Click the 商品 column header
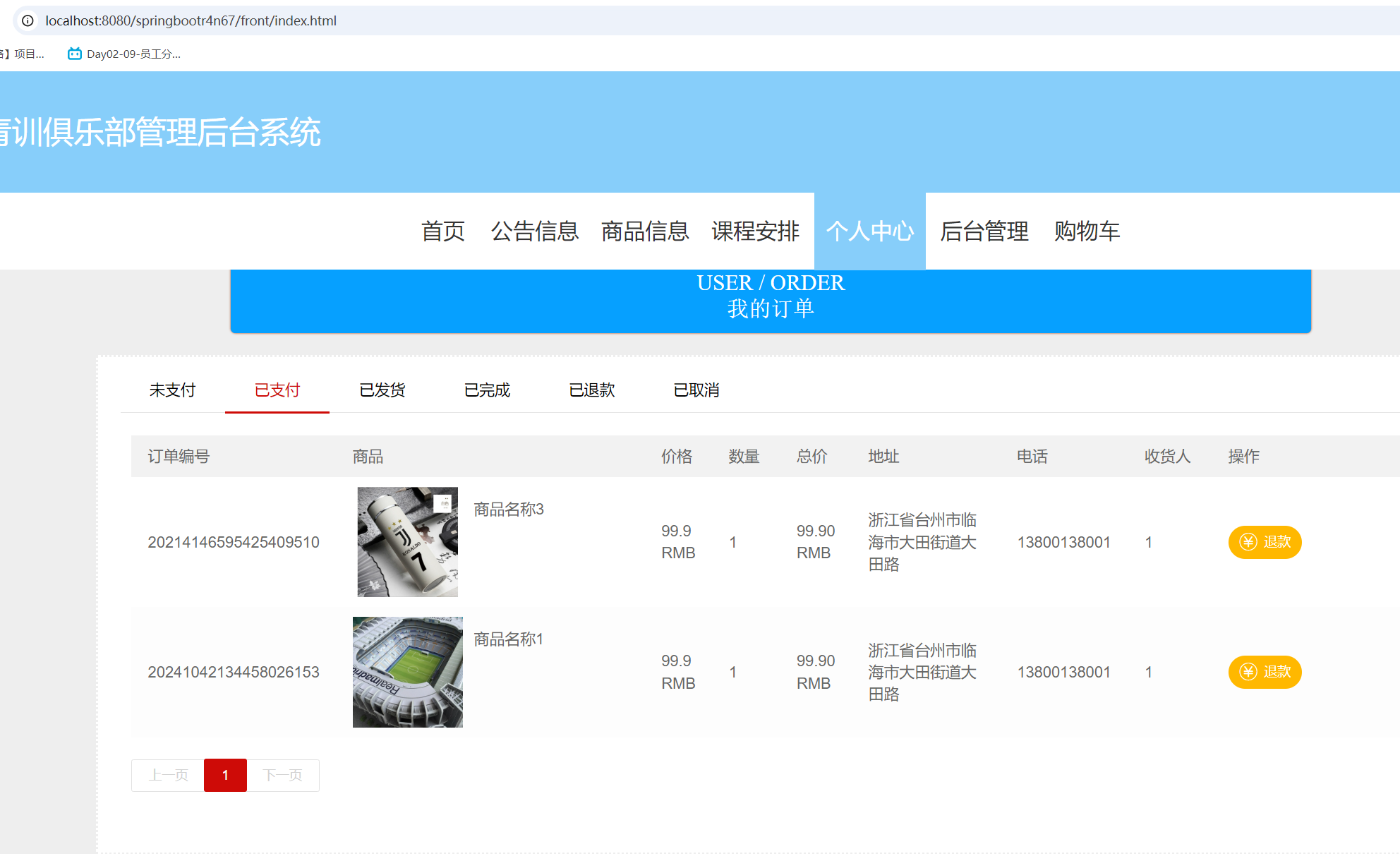This screenshot has width=1400, height=861. [x=368, y=456]
